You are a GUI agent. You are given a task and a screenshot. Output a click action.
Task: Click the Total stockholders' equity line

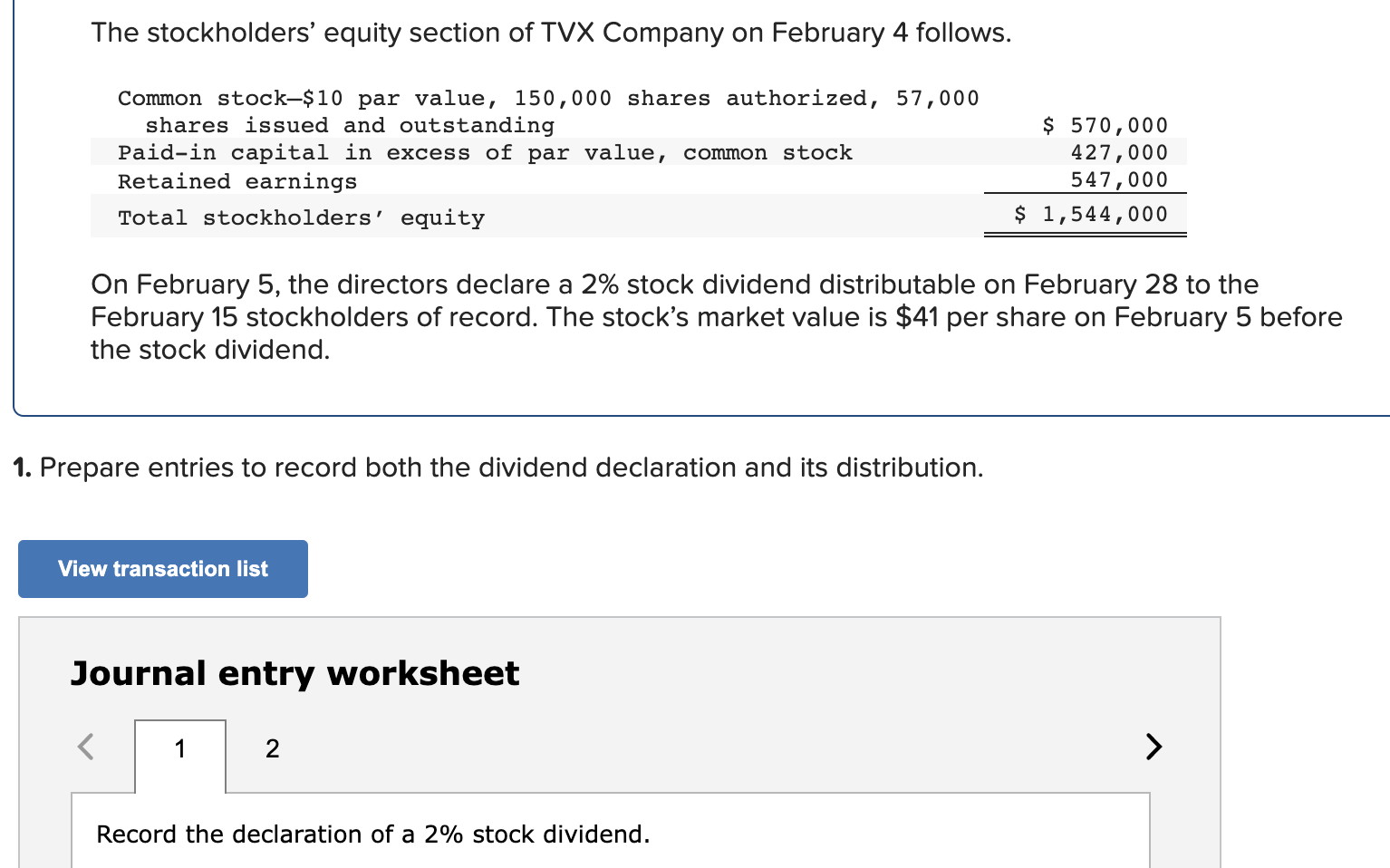coord(302,217)
